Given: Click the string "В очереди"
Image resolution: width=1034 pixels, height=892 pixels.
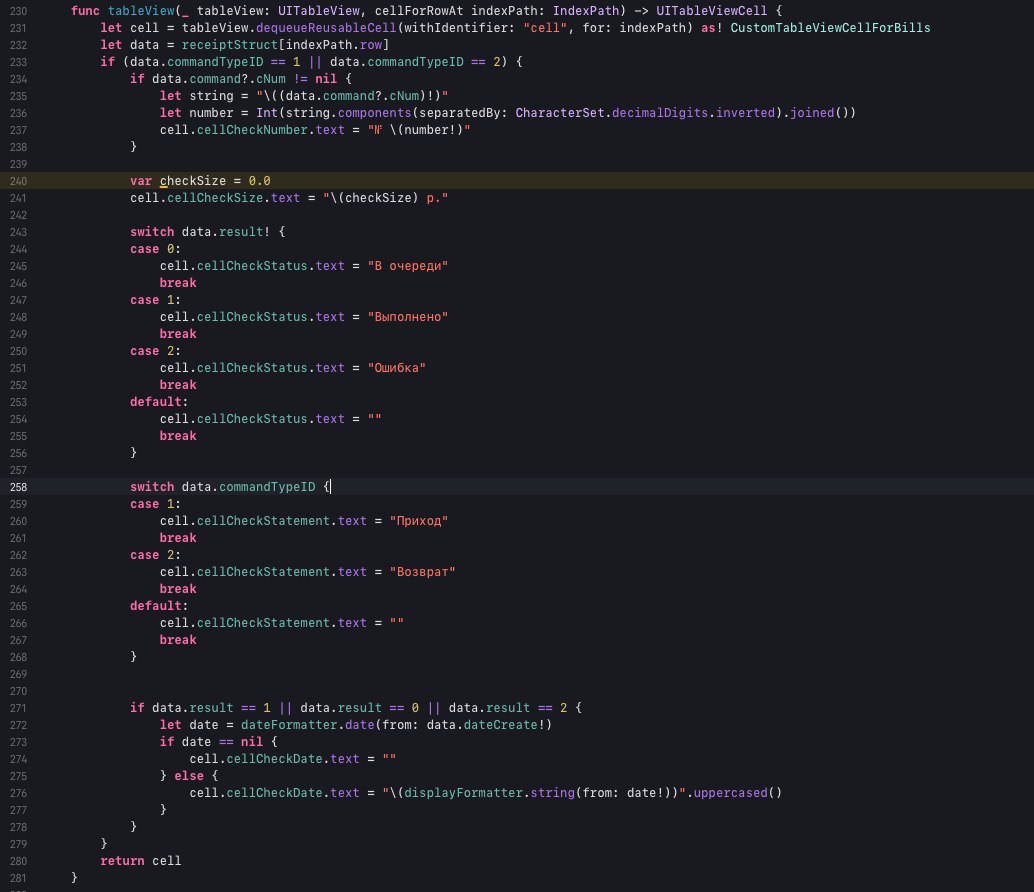Looking at the screenshot, I should [x=408, y=266].
